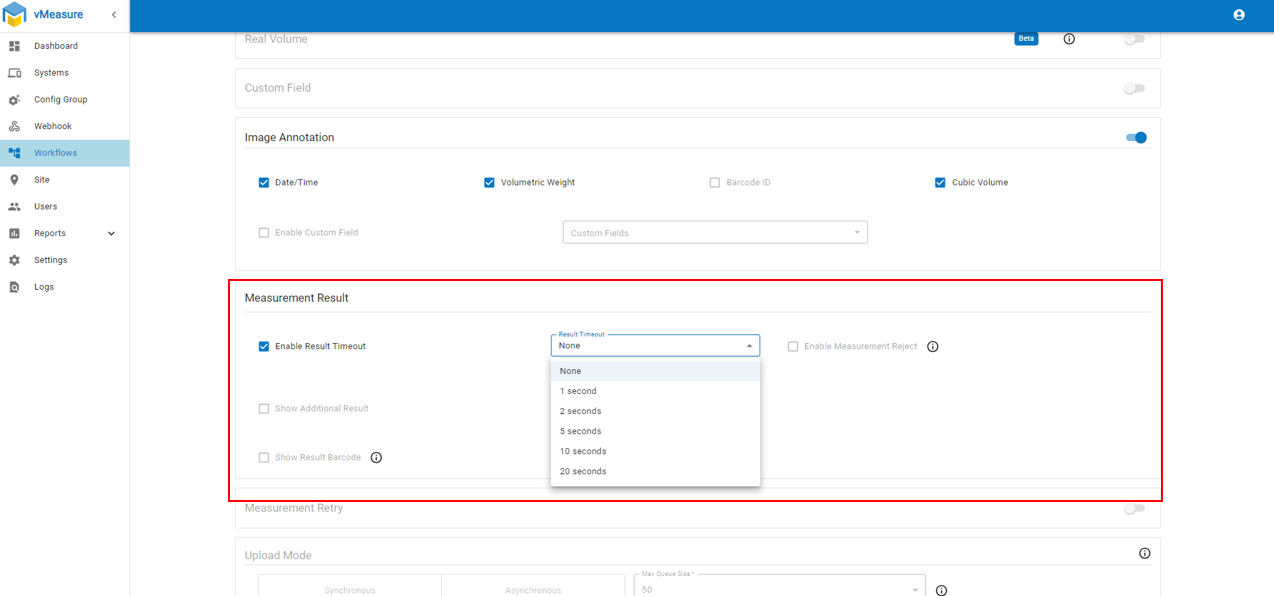Screen dimensions: 1274x596
Task: Uncheck the Enable Result Timeout checkbox
Action: (264, 347)
